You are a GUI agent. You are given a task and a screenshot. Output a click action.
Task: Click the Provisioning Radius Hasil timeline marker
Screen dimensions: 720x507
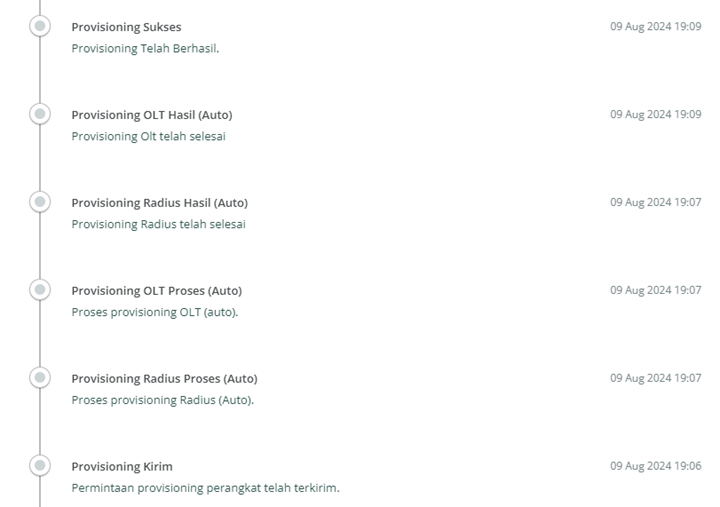[40, 202]
